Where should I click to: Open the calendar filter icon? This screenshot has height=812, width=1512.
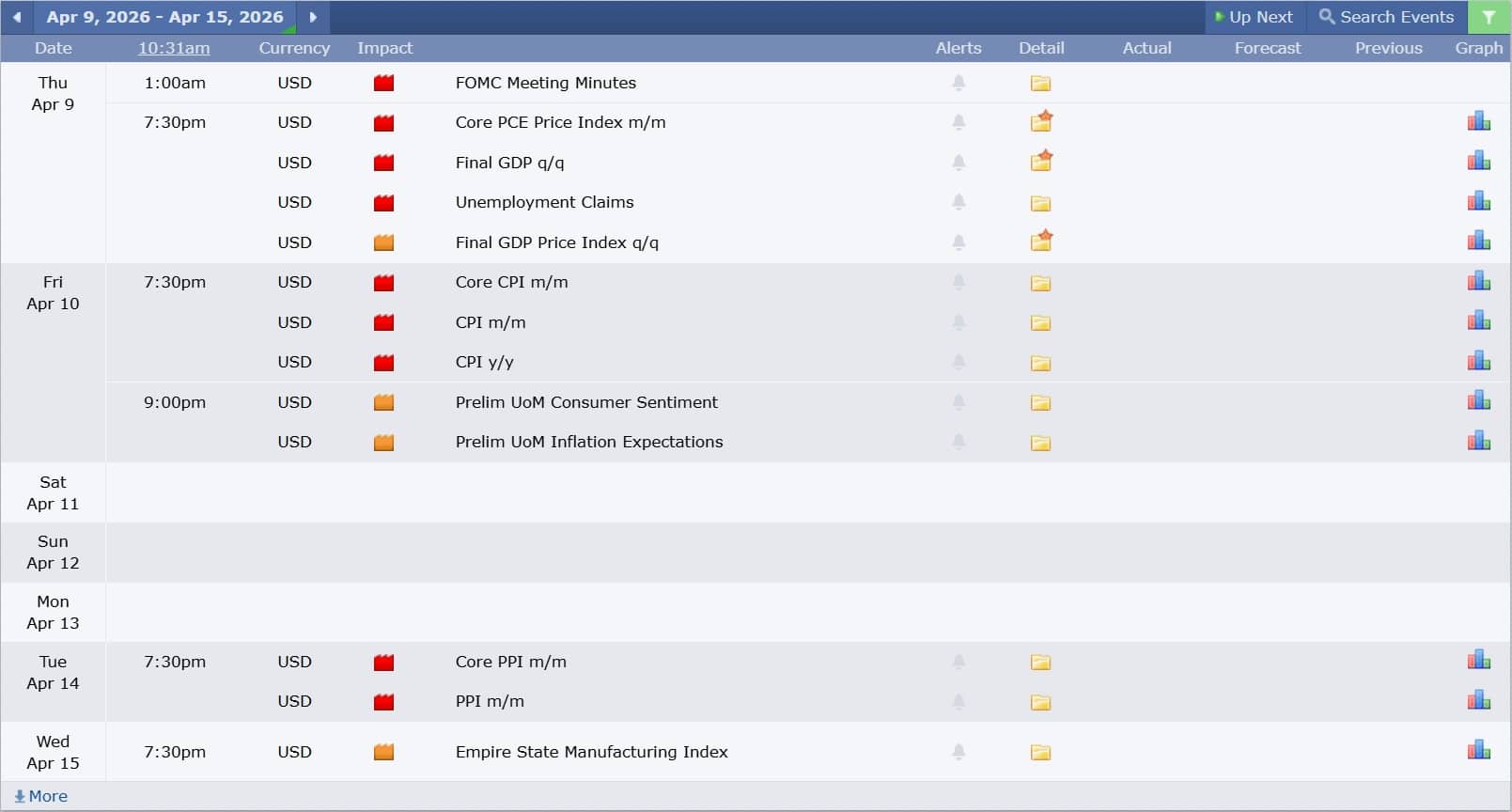[x=1489, y=17]
